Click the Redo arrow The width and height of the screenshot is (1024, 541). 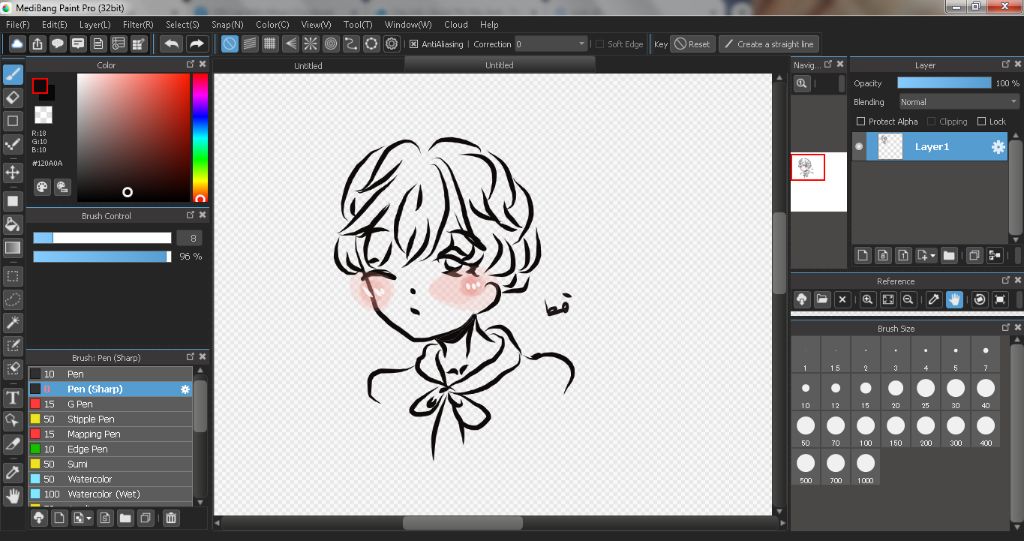pyautogui.click(x=196, y=44)
